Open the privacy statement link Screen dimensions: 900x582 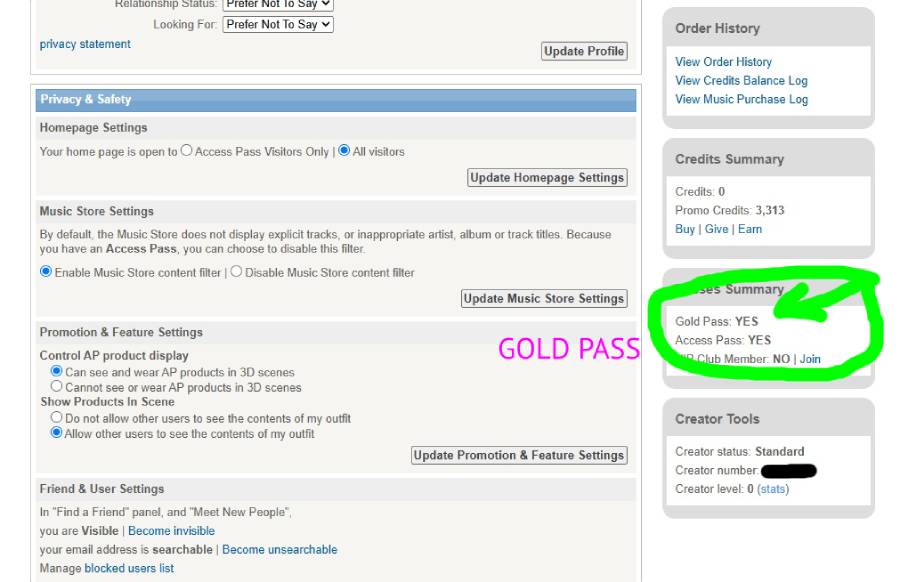coord(85,44)
